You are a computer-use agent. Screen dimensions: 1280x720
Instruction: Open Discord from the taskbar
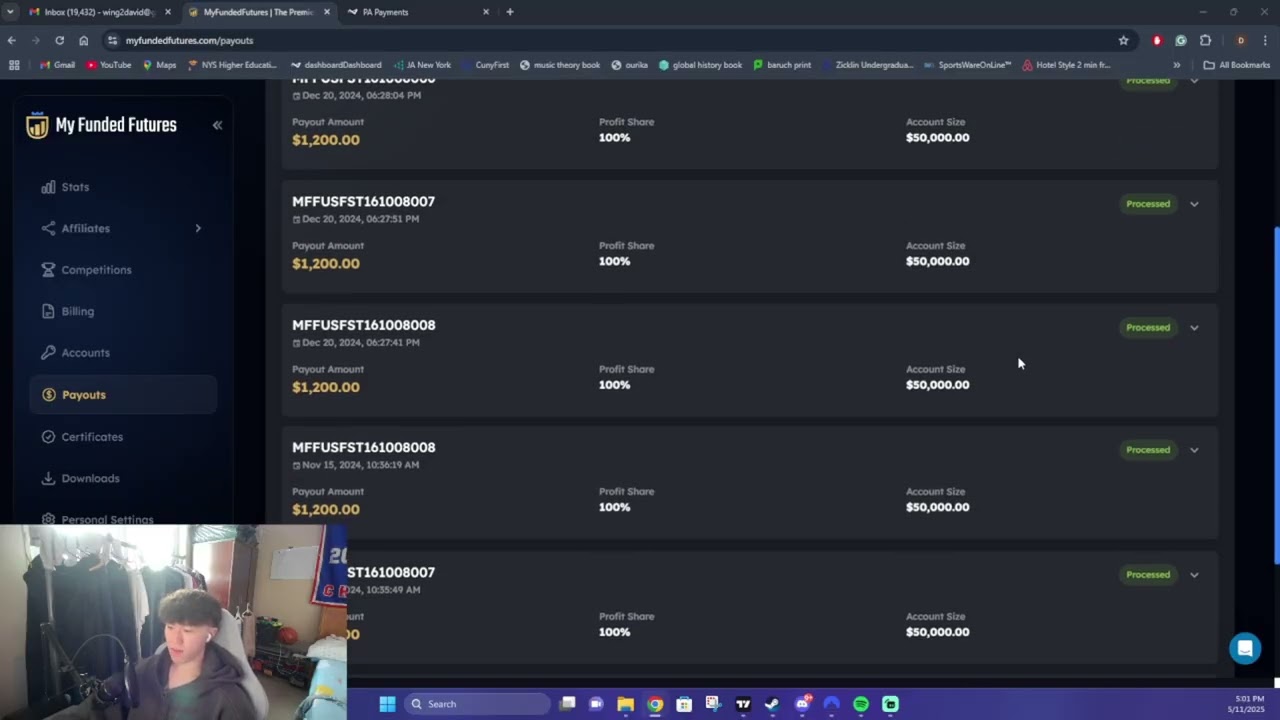[802, 704]
